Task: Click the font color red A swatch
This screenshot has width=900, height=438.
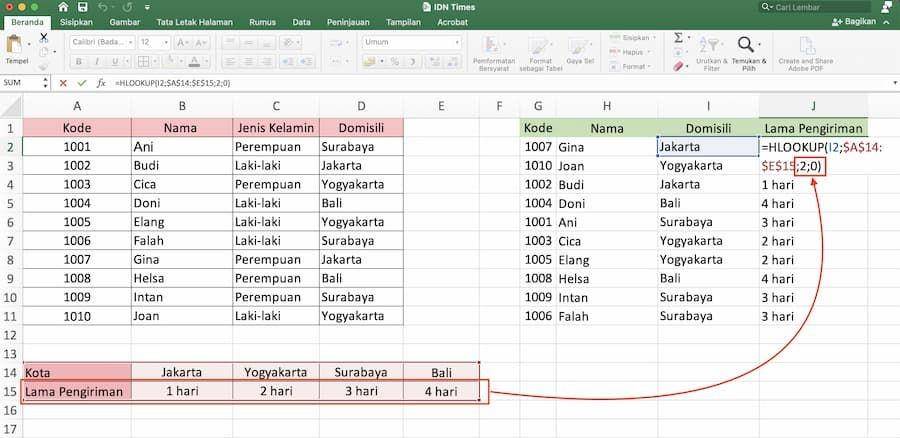Action: pyautogui.click(x=194, y=61)
